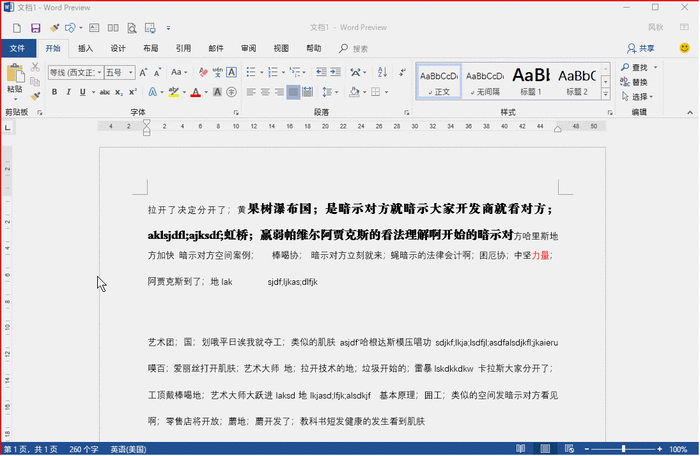Toggle Underline formatting
This screenshot has height=456, width=700.
click(83, 92)
